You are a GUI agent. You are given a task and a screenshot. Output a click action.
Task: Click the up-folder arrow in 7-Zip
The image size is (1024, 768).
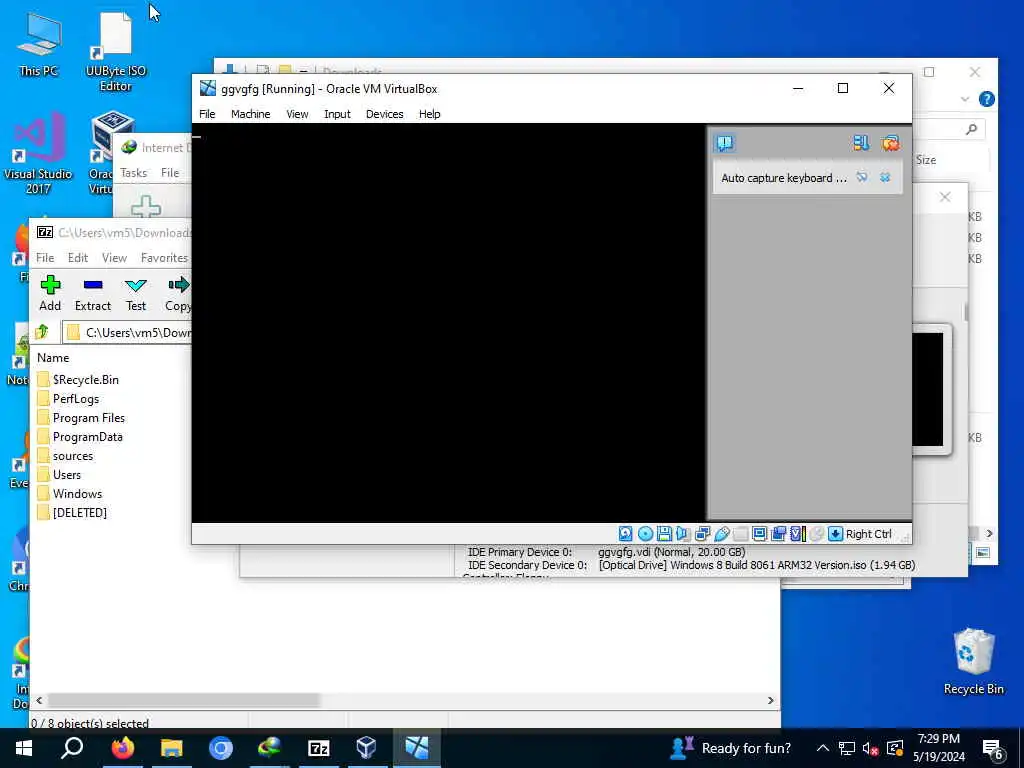tap(42, 332)
